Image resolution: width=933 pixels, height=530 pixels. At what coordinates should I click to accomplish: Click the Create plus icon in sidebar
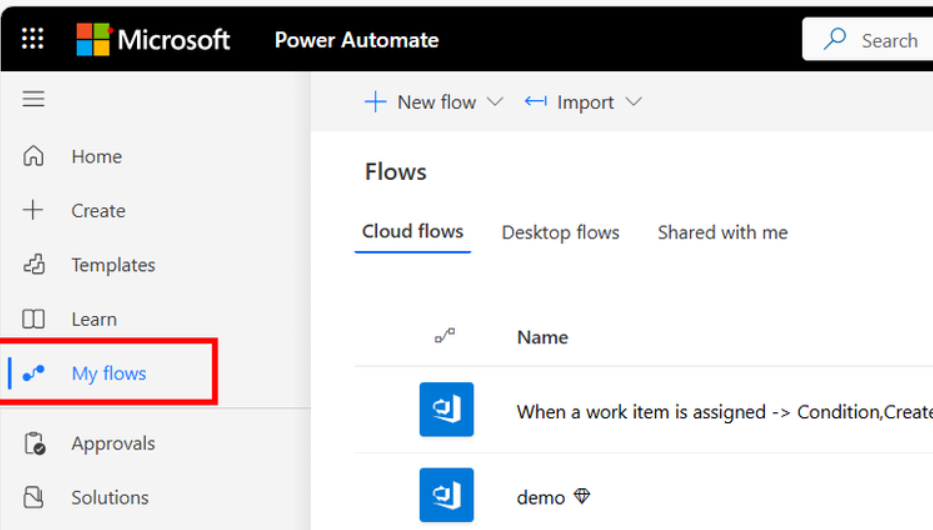33,210
